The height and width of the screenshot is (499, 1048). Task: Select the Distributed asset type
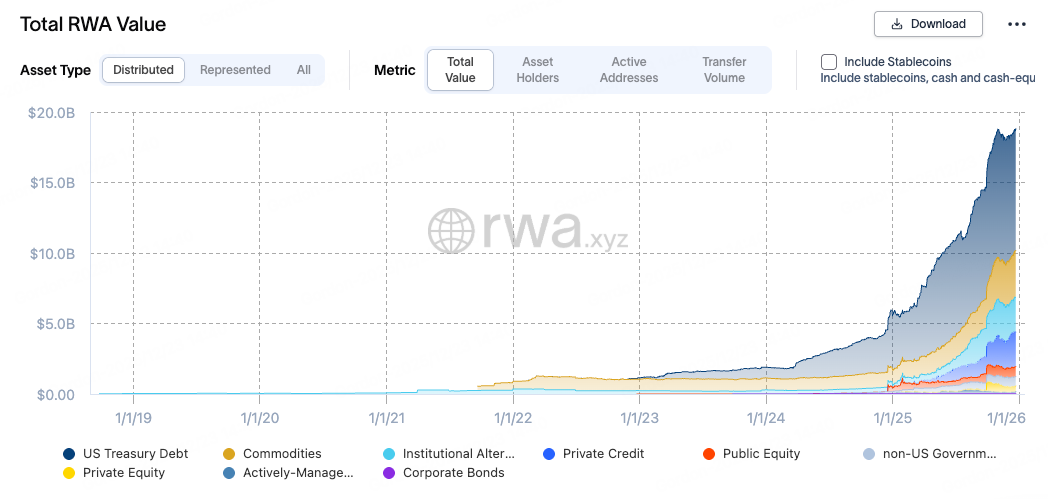[x=143, y=70]
